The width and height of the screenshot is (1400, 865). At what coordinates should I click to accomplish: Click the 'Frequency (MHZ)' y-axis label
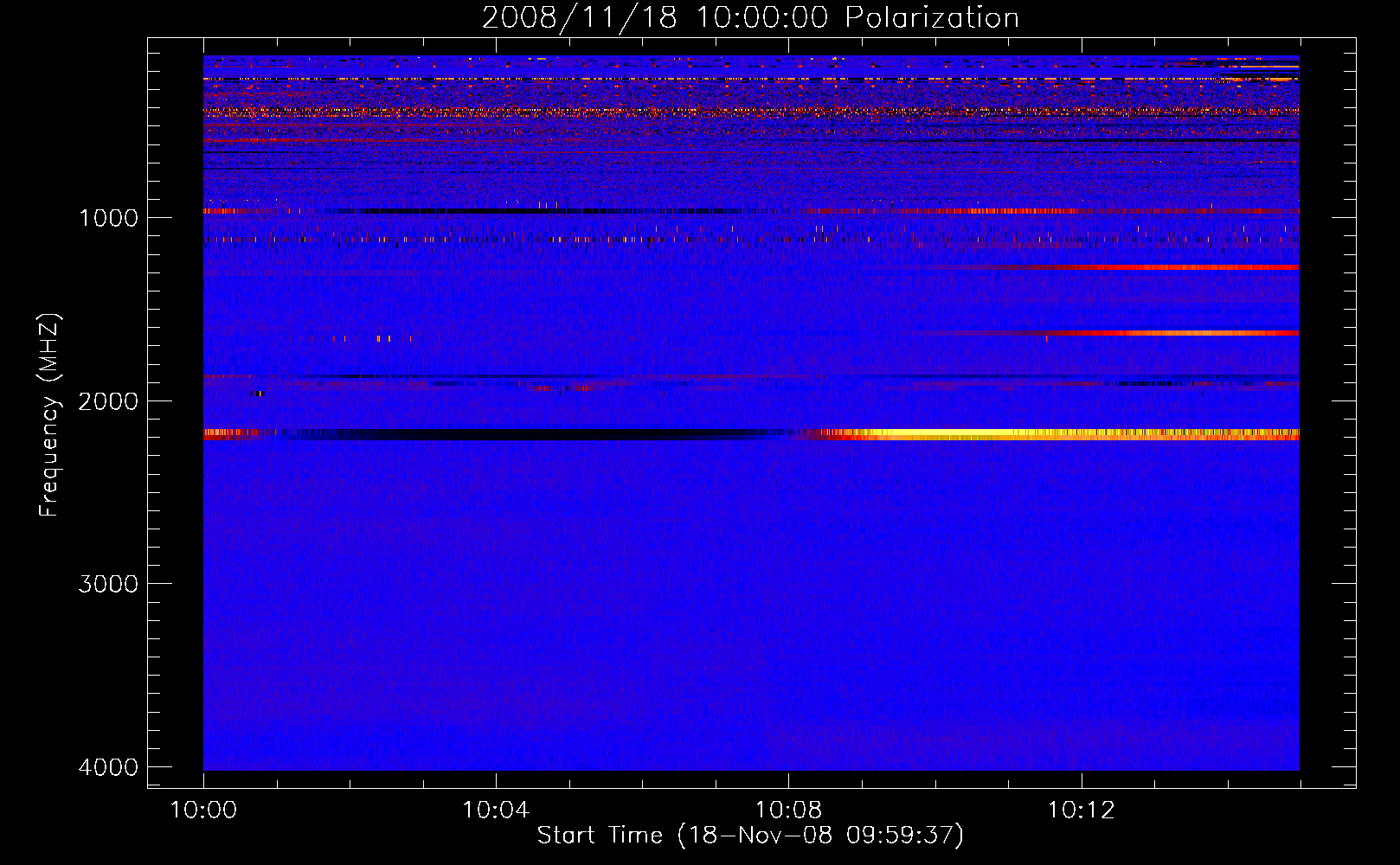tap(49, 415)
